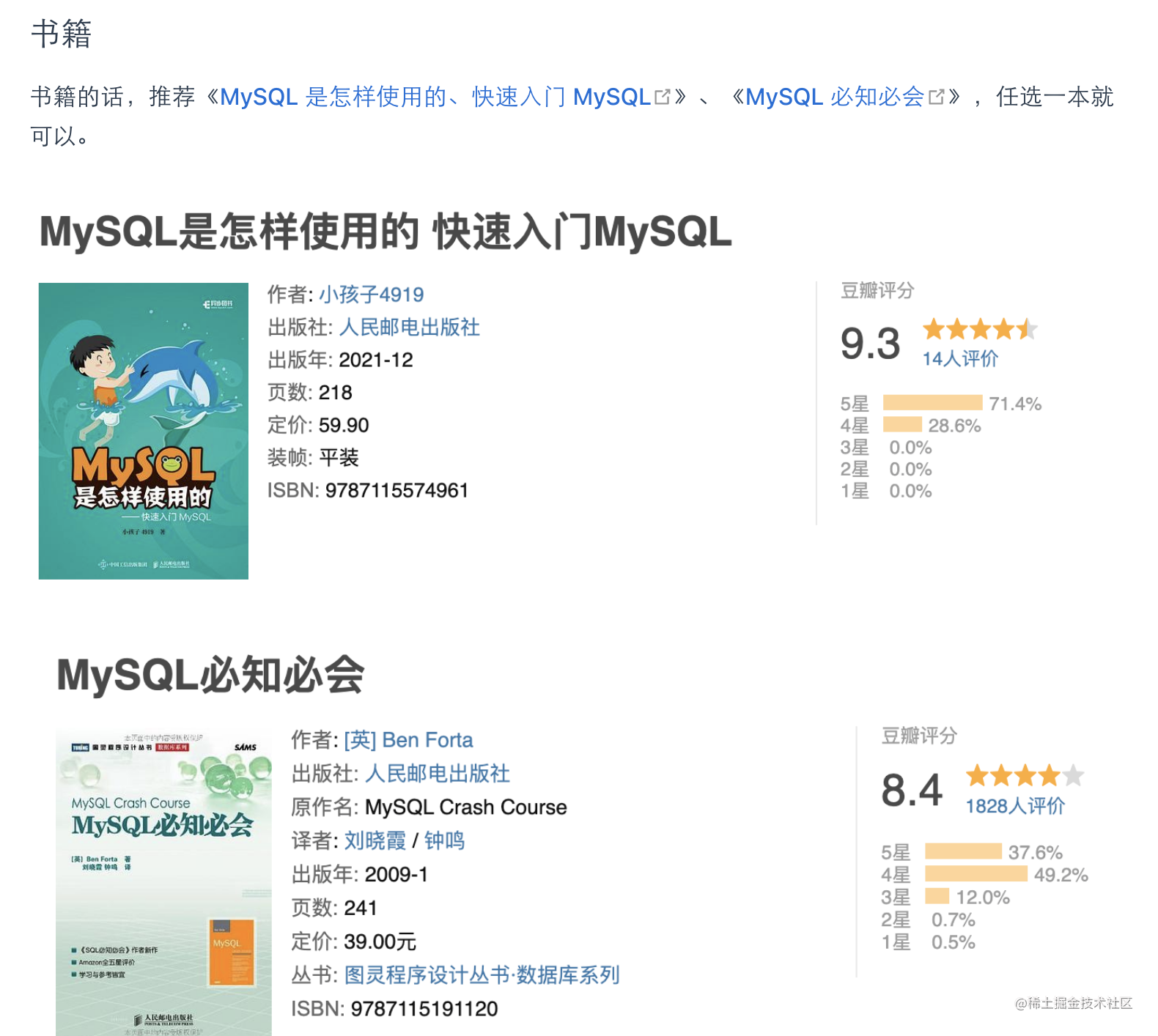Click the publication year 2009-1
Viewport: 1158px width, 1036px height.
[397, 875]
